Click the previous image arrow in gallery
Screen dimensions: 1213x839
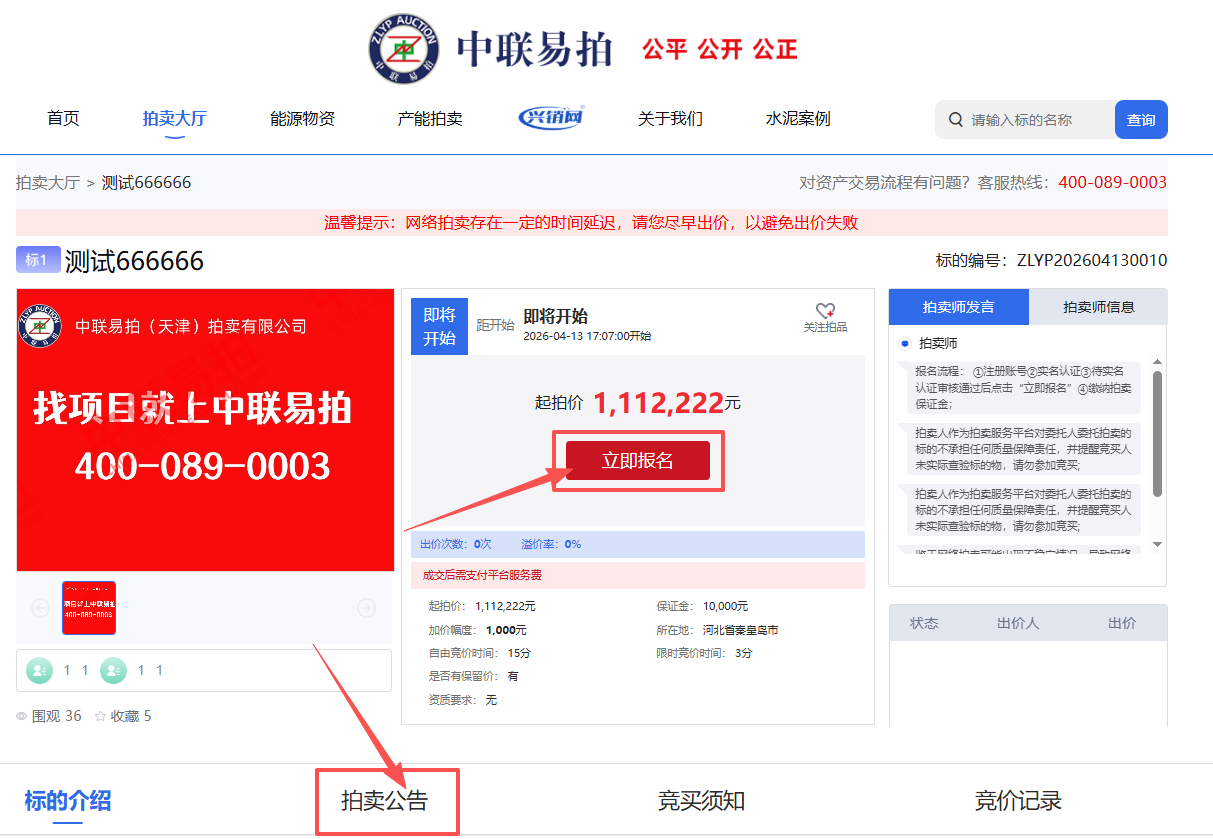(41, 608)
